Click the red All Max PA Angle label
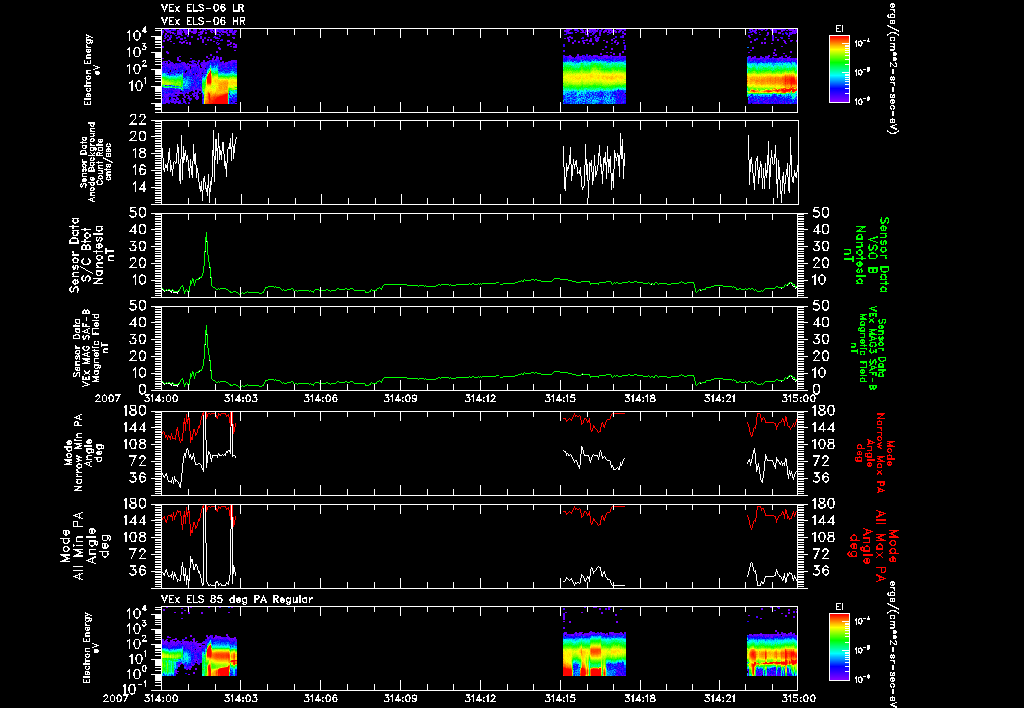 874,545
